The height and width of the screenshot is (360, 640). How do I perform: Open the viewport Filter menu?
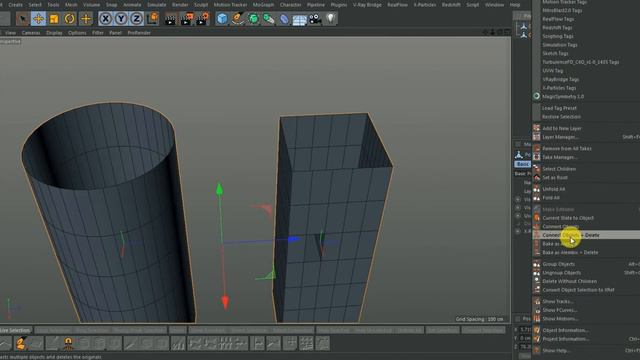point(98,33)
